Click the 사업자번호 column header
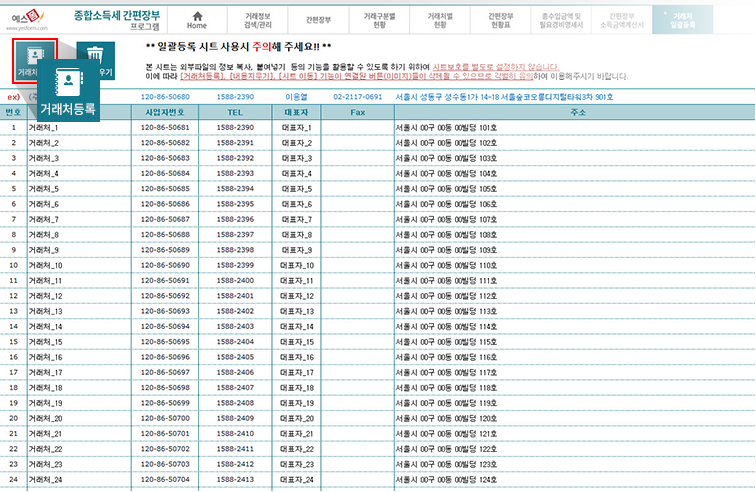The image size is (756, 492). click(x=165, y=112)
